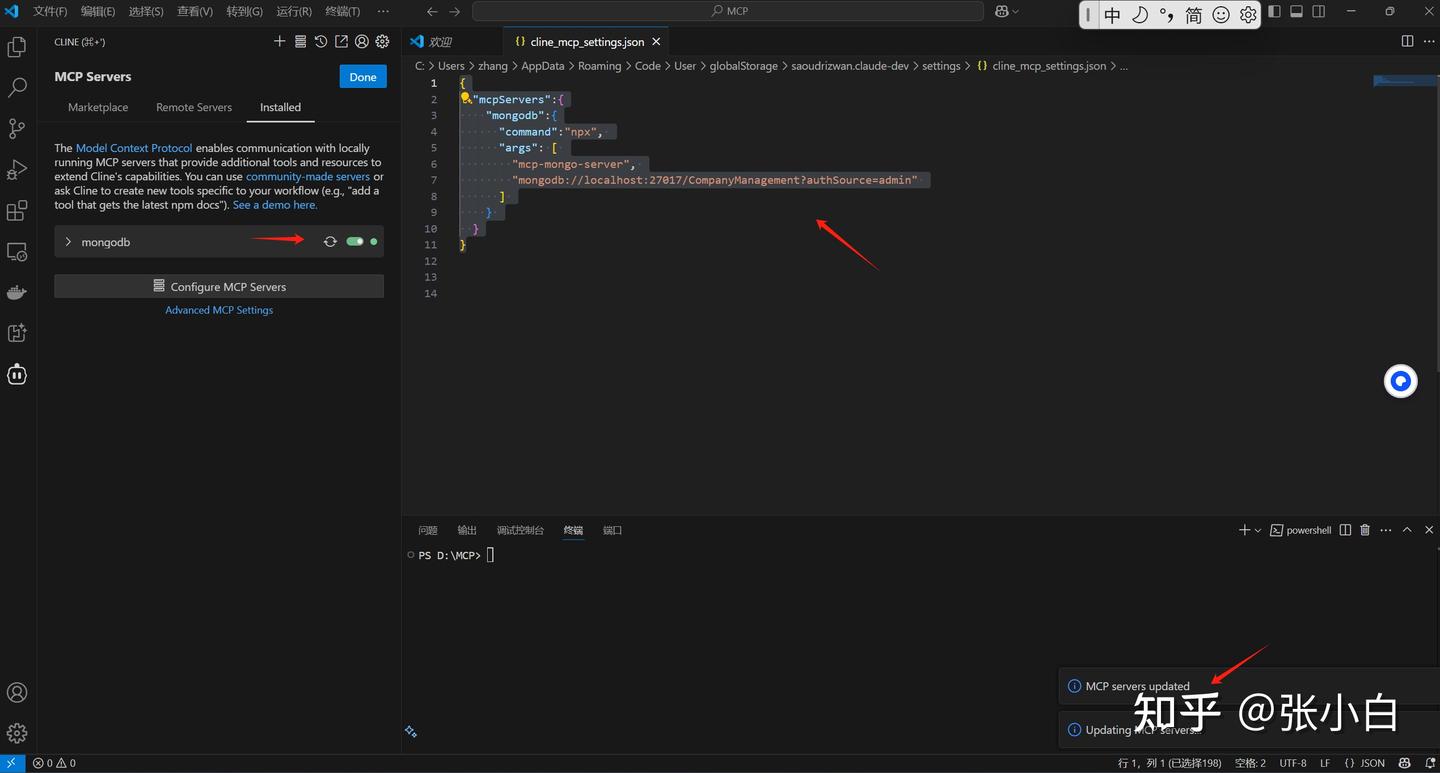Image resolution: width=1440 pixels, height=773 pixels.
Task: Open Extensions view in activity bar
Action: coord(17,211)
